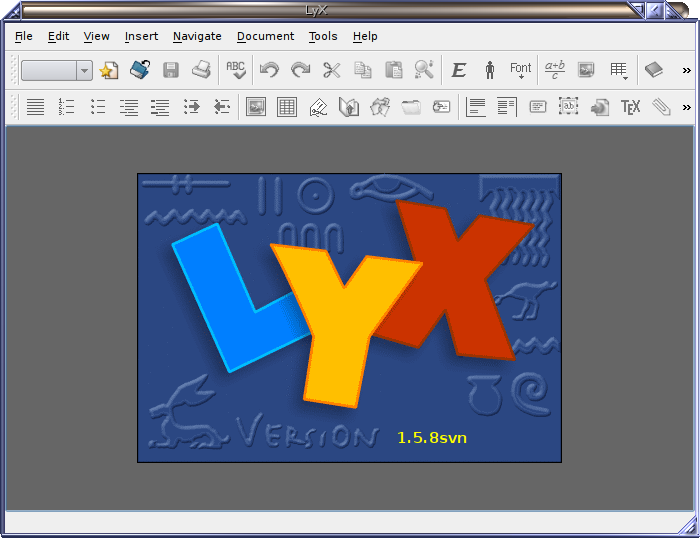Click the Cut scissors icon
Screen dimensions: 700x538
(332, 70)
